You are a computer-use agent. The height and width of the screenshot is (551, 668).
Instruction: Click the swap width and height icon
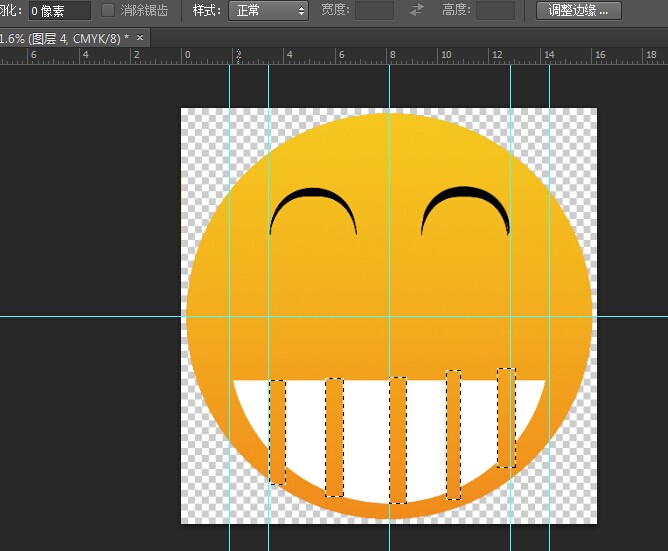coord(417,11)
